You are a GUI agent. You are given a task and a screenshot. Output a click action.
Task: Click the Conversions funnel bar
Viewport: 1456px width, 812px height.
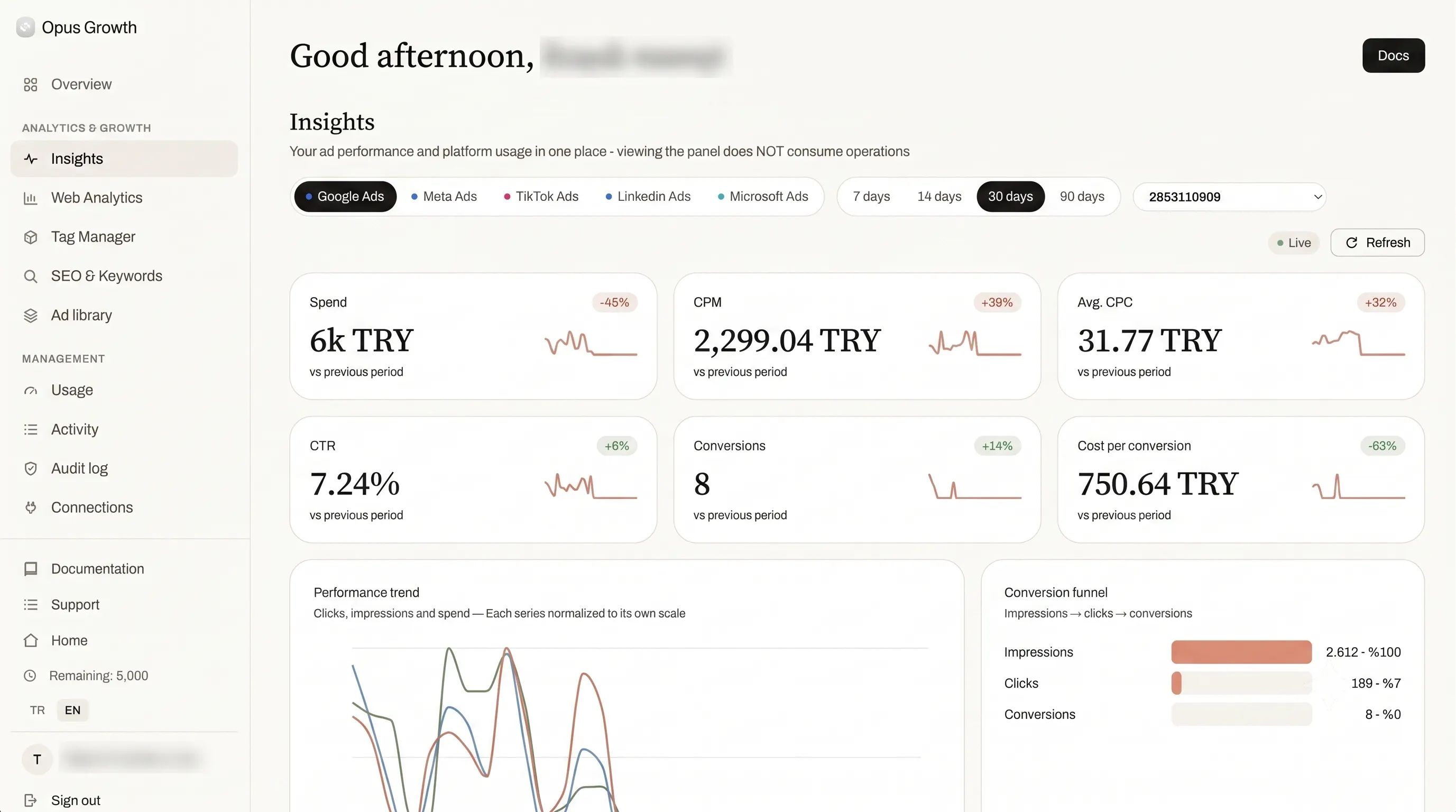pos(1241,714)
